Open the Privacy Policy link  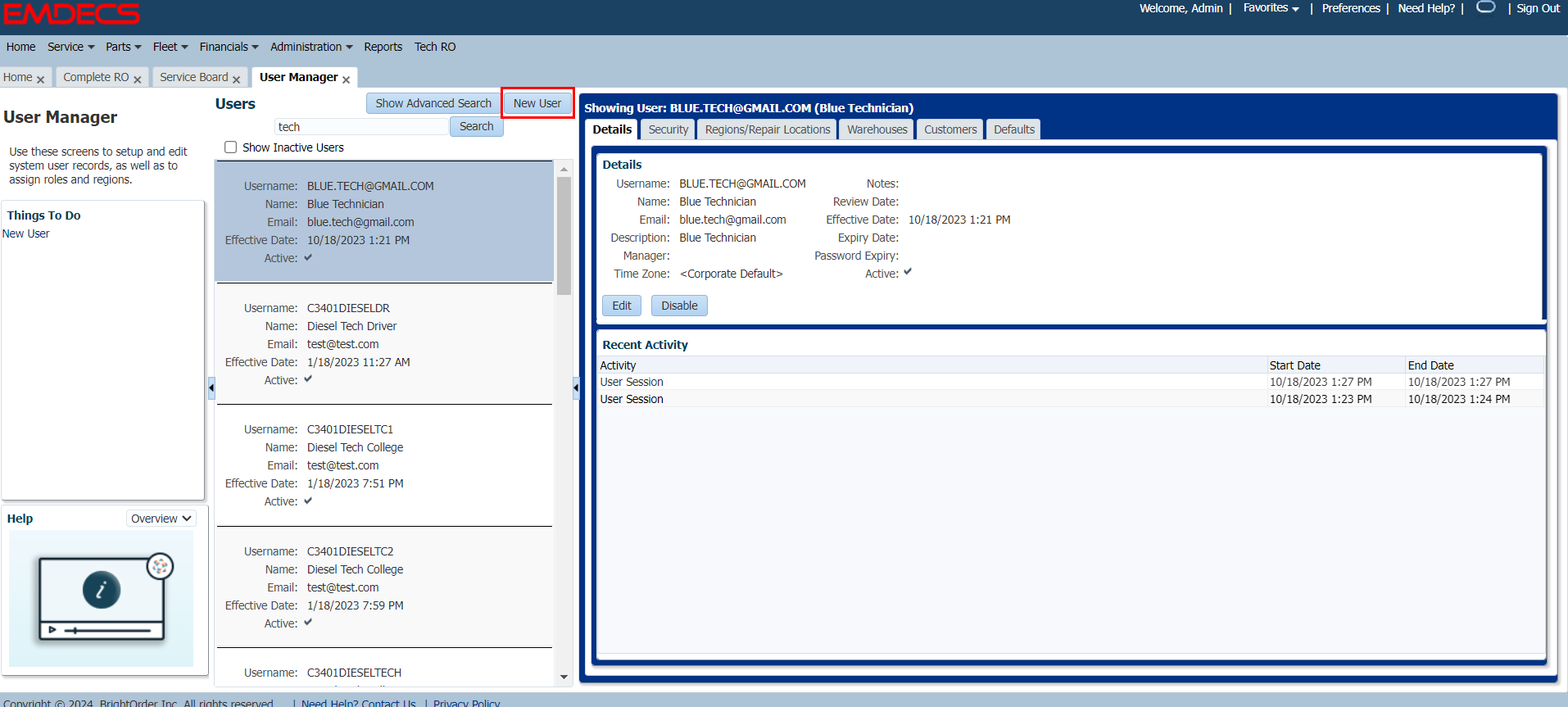click(x=466, y=703)
